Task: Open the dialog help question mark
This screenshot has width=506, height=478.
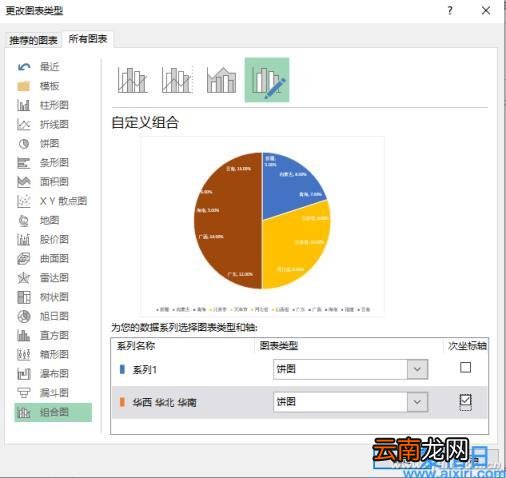Action: click(450, 11)
